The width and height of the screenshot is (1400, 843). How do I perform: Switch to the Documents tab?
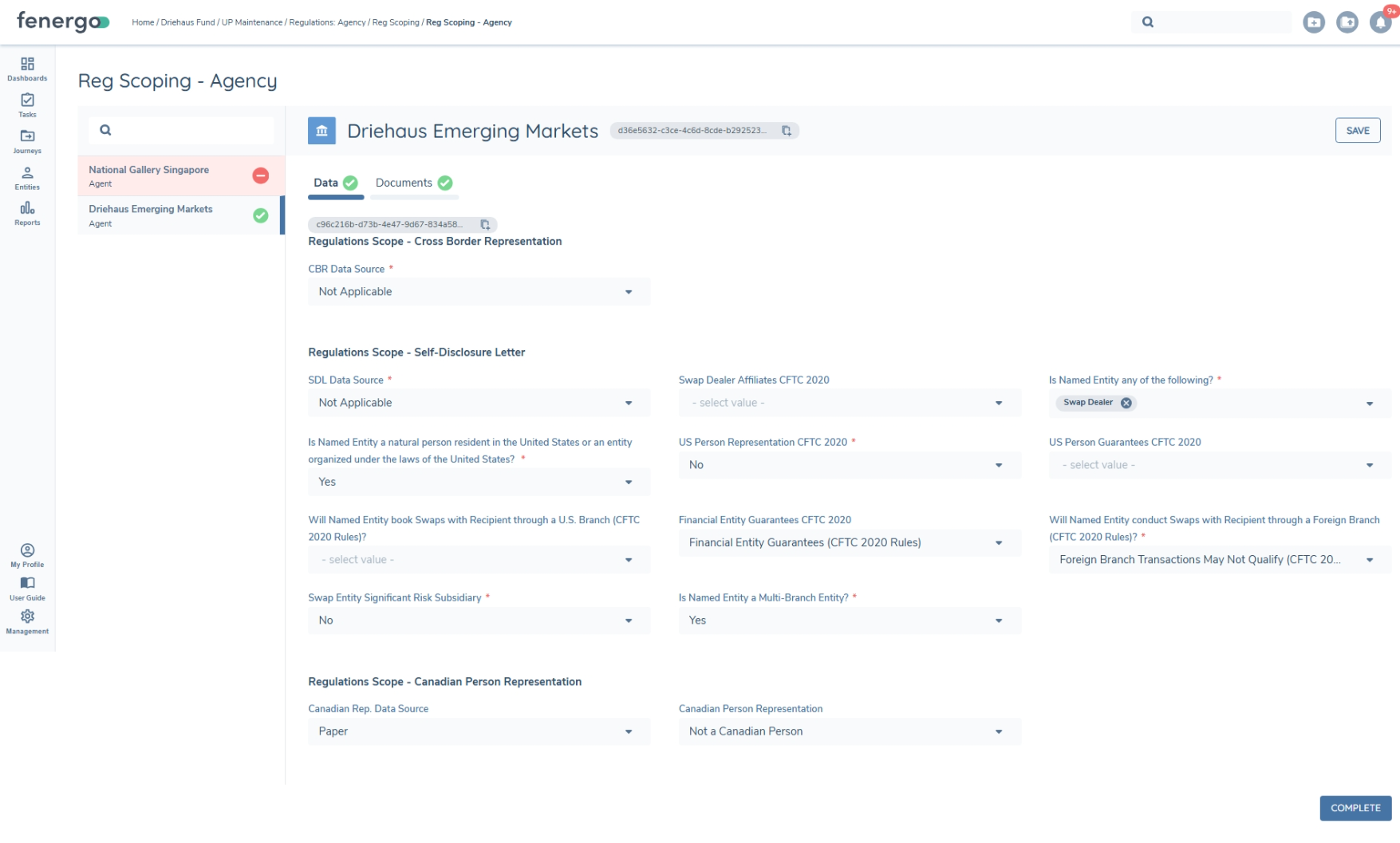(x=404, y=183)
